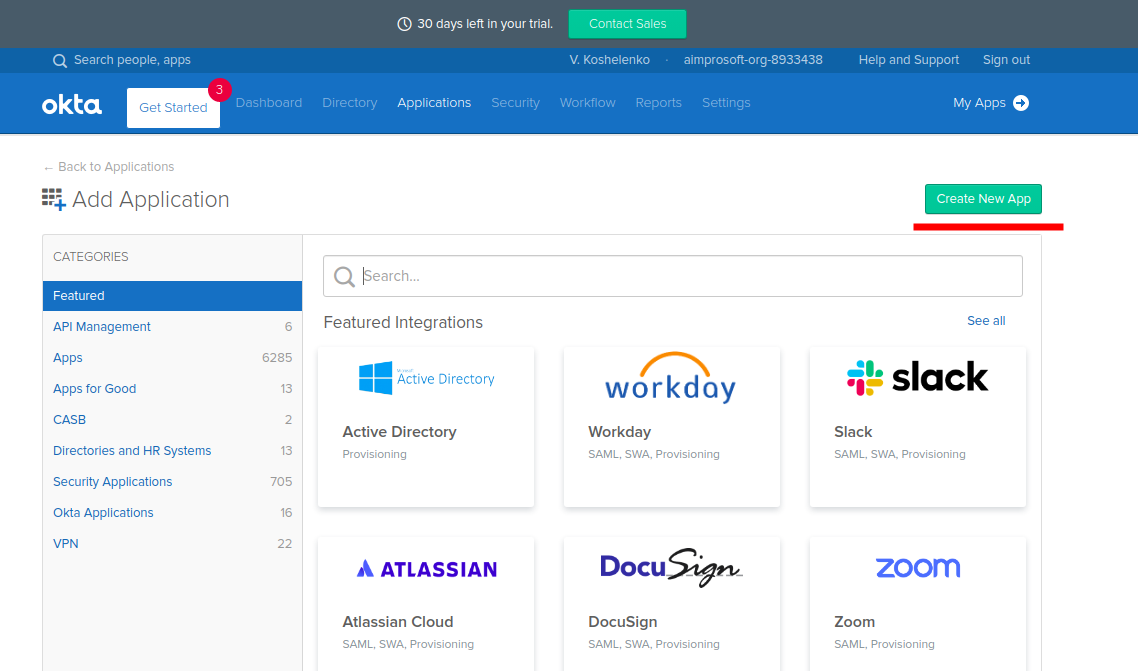The width and height of the screenshot is (1138, 671).
Task: Click the Okta logo
Action: 72,105
